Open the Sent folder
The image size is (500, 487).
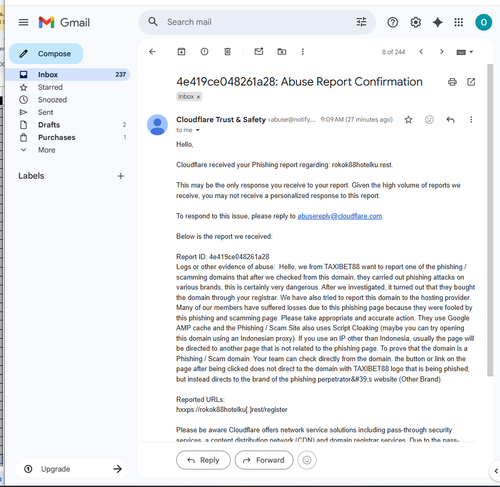click(67, 112)
